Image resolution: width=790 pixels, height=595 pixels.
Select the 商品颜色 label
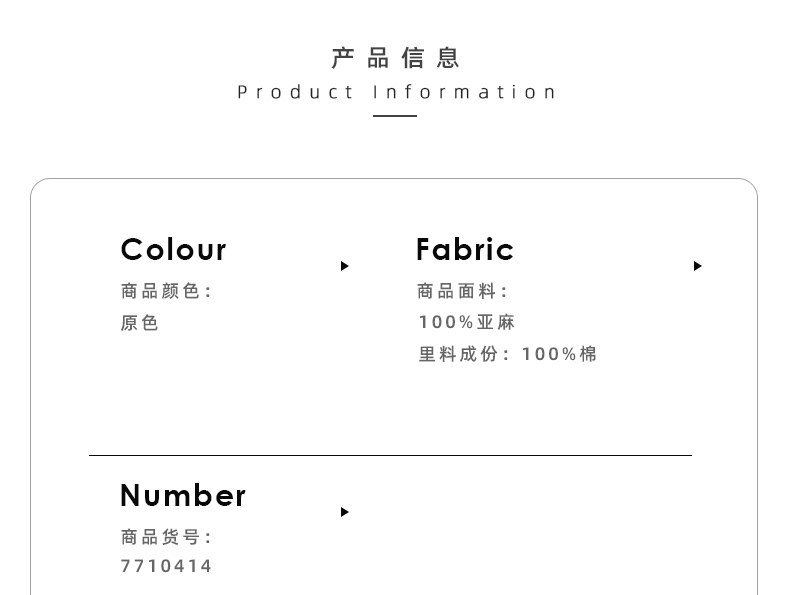[166, 292]
